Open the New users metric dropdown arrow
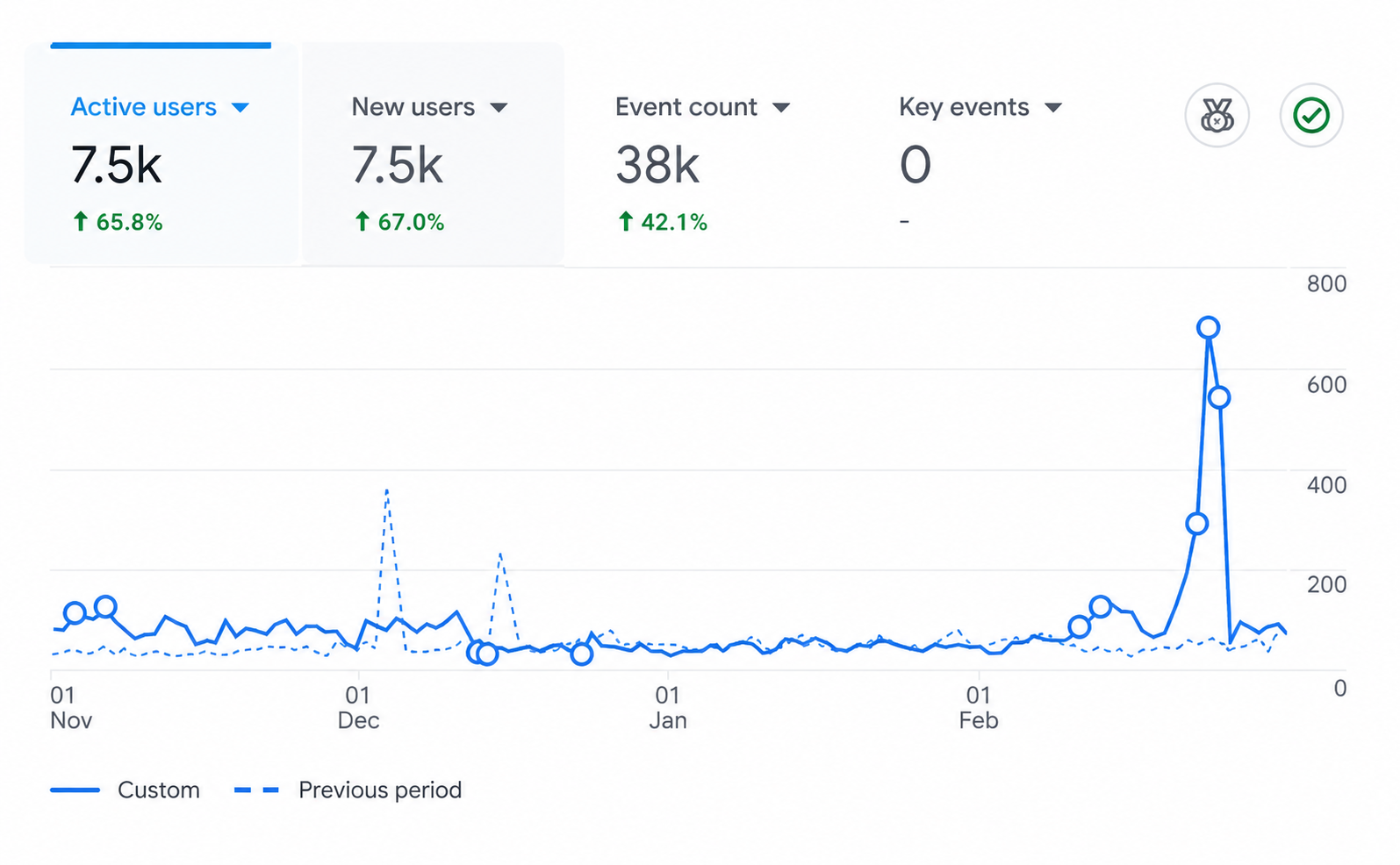This screenshot has width=1400, height=865. pyautogui.click(x=499, y=108)
